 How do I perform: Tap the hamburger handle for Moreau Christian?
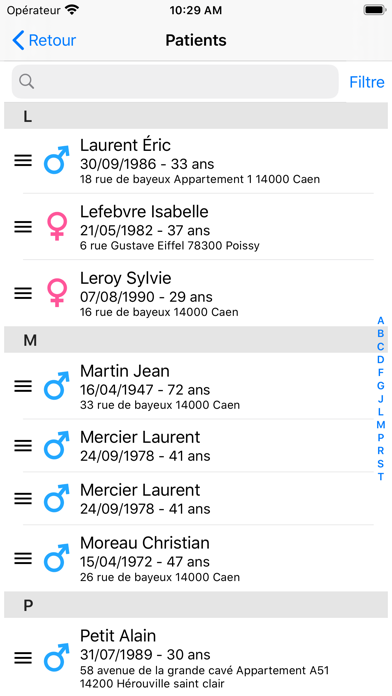23,558
